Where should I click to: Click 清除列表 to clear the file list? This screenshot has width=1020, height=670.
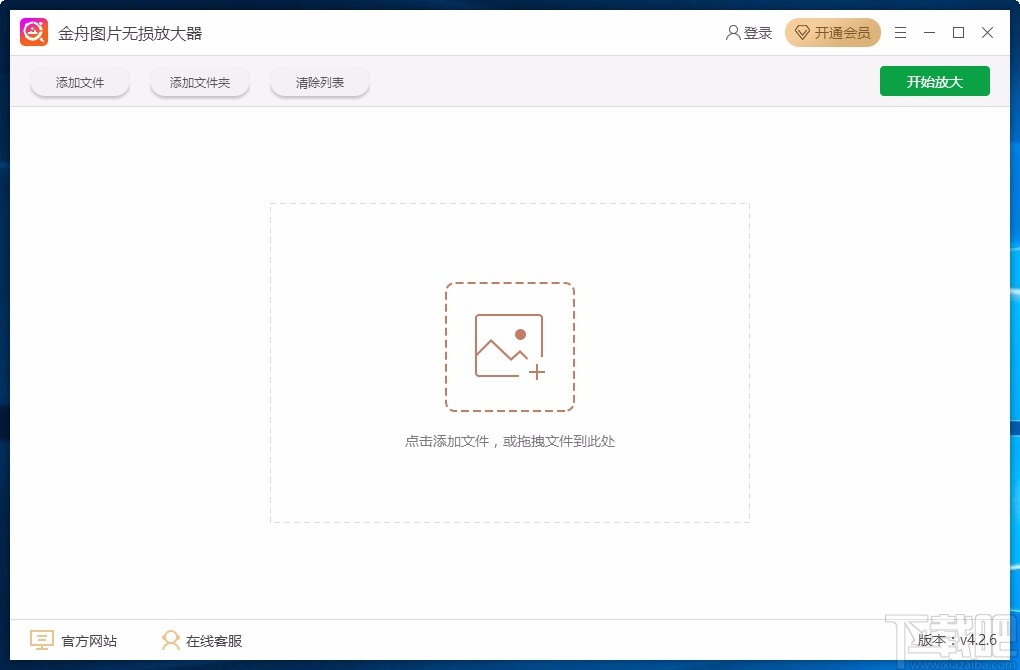[x=319, y=83]
